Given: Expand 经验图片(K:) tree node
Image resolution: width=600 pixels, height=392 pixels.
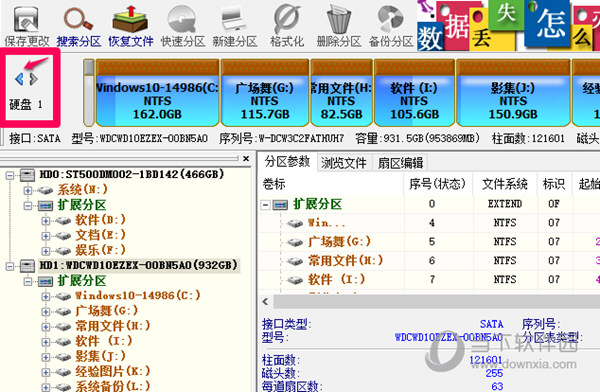Looking at the screenshot, I should point(46,372).
